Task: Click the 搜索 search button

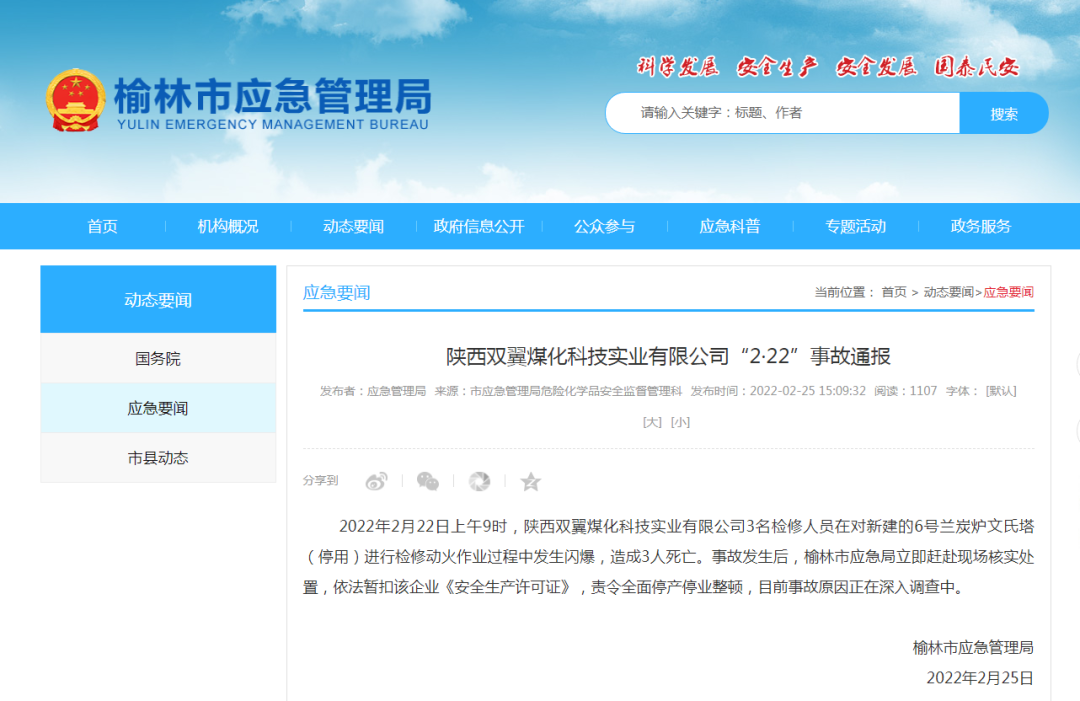Action: point(1003,113)
